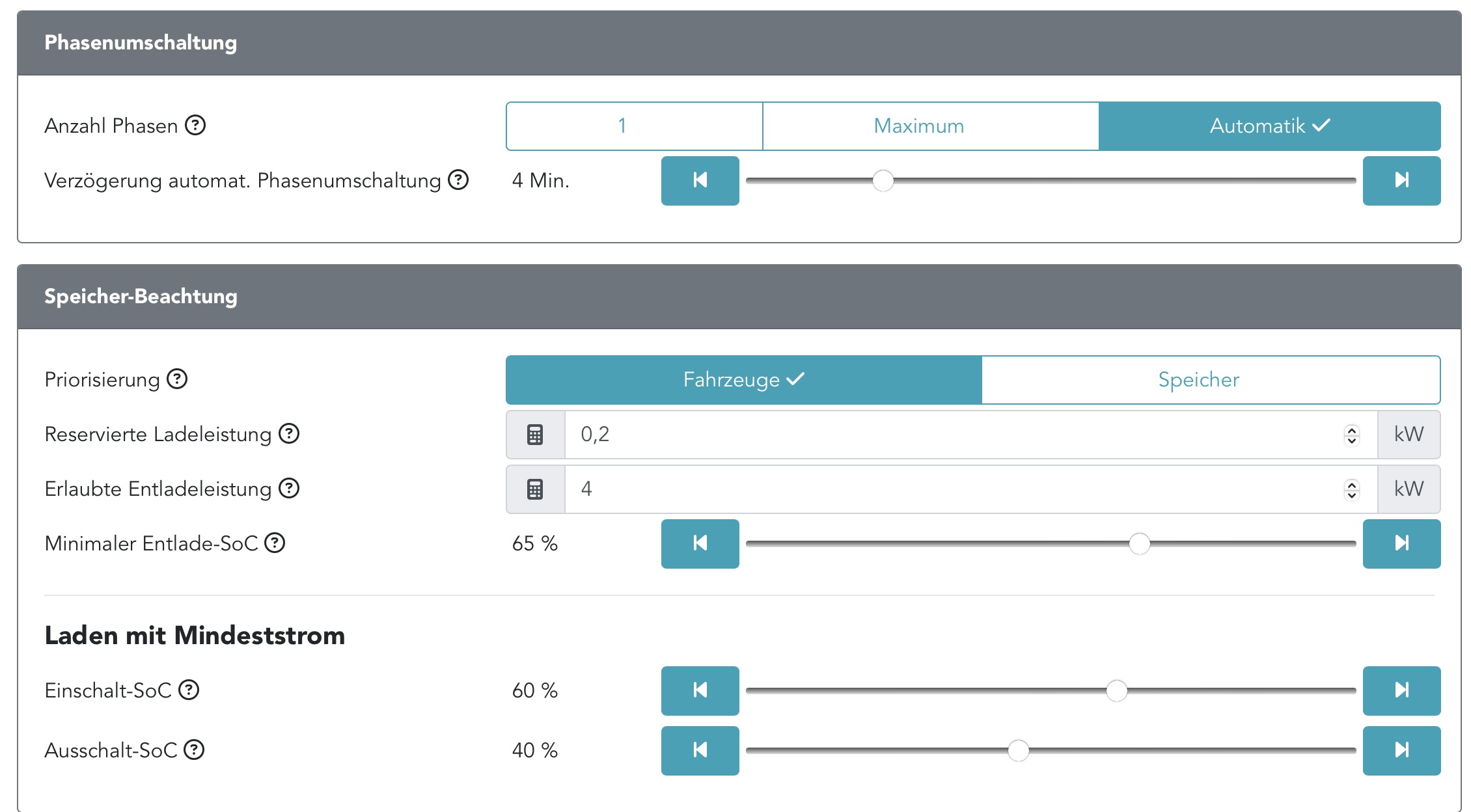The height and width of the screenshot is (812, 1471).
Task: Decrease Verzögerung delay with the previous button
Action: tap(700, 180)
